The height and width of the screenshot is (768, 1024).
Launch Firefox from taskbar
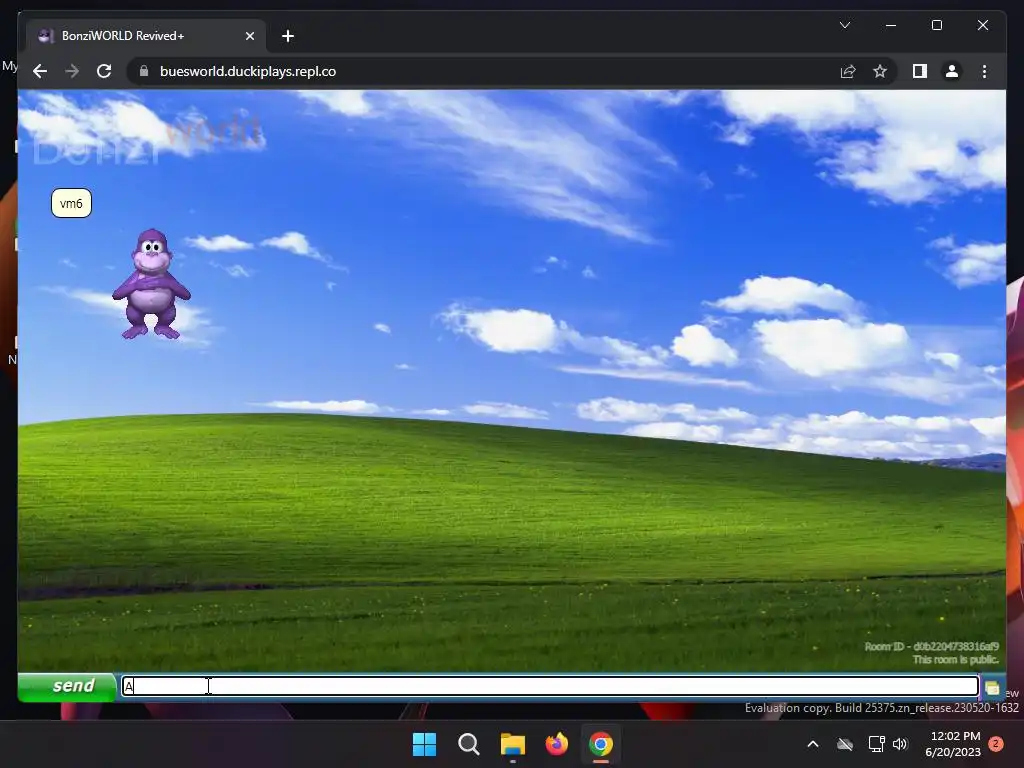point(556,744)
